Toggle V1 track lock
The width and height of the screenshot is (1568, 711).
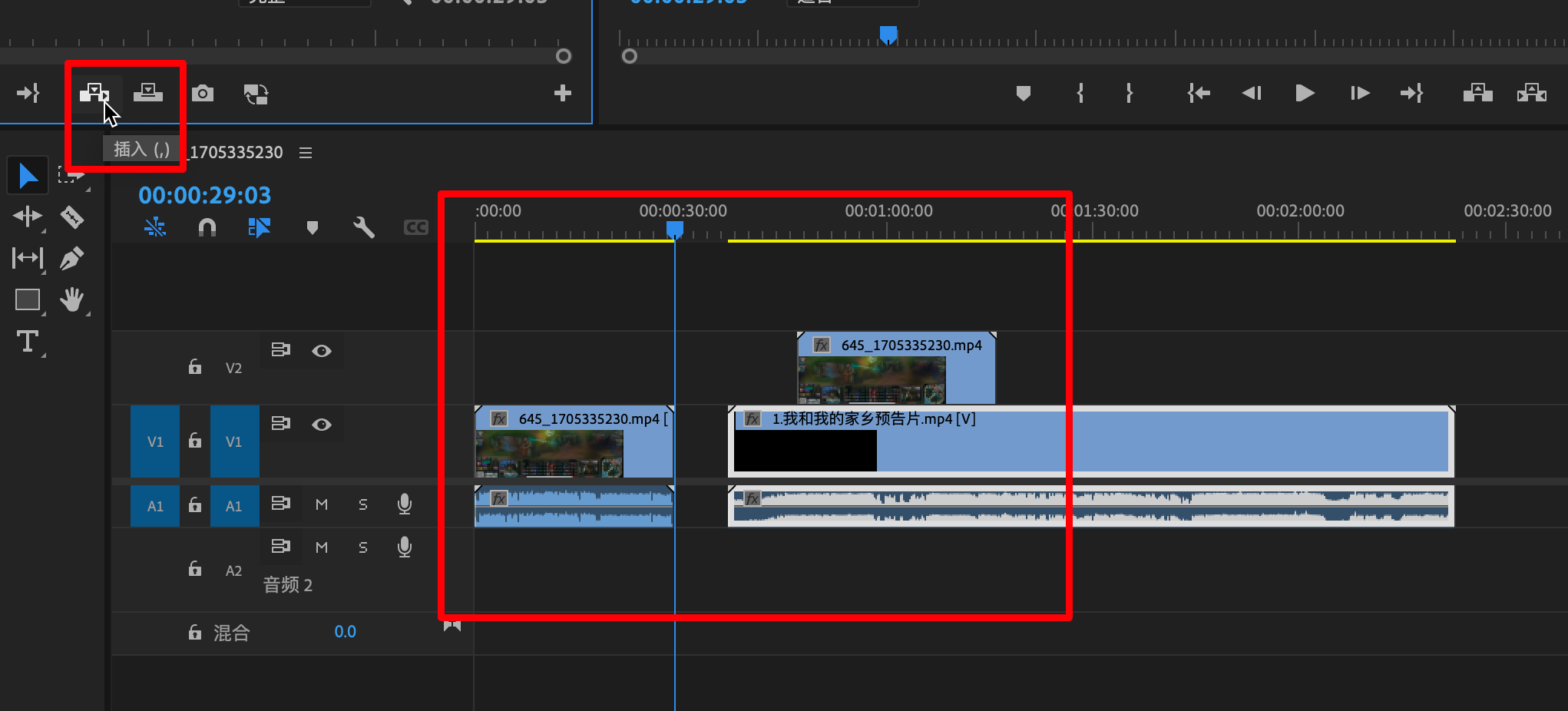click(195, 441)
